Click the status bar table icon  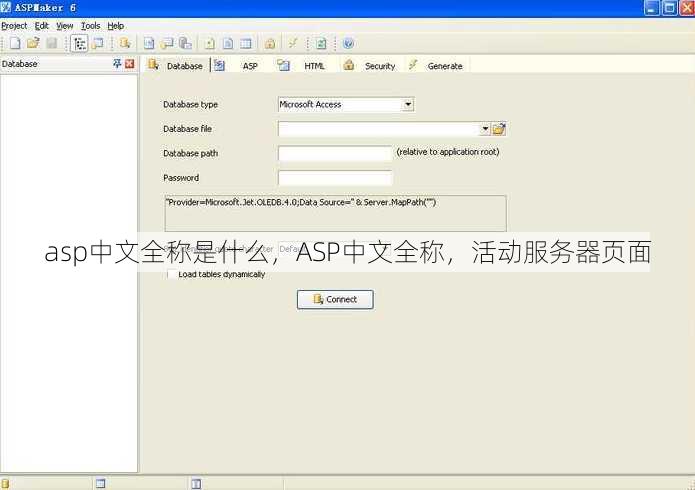click(101, 483)
